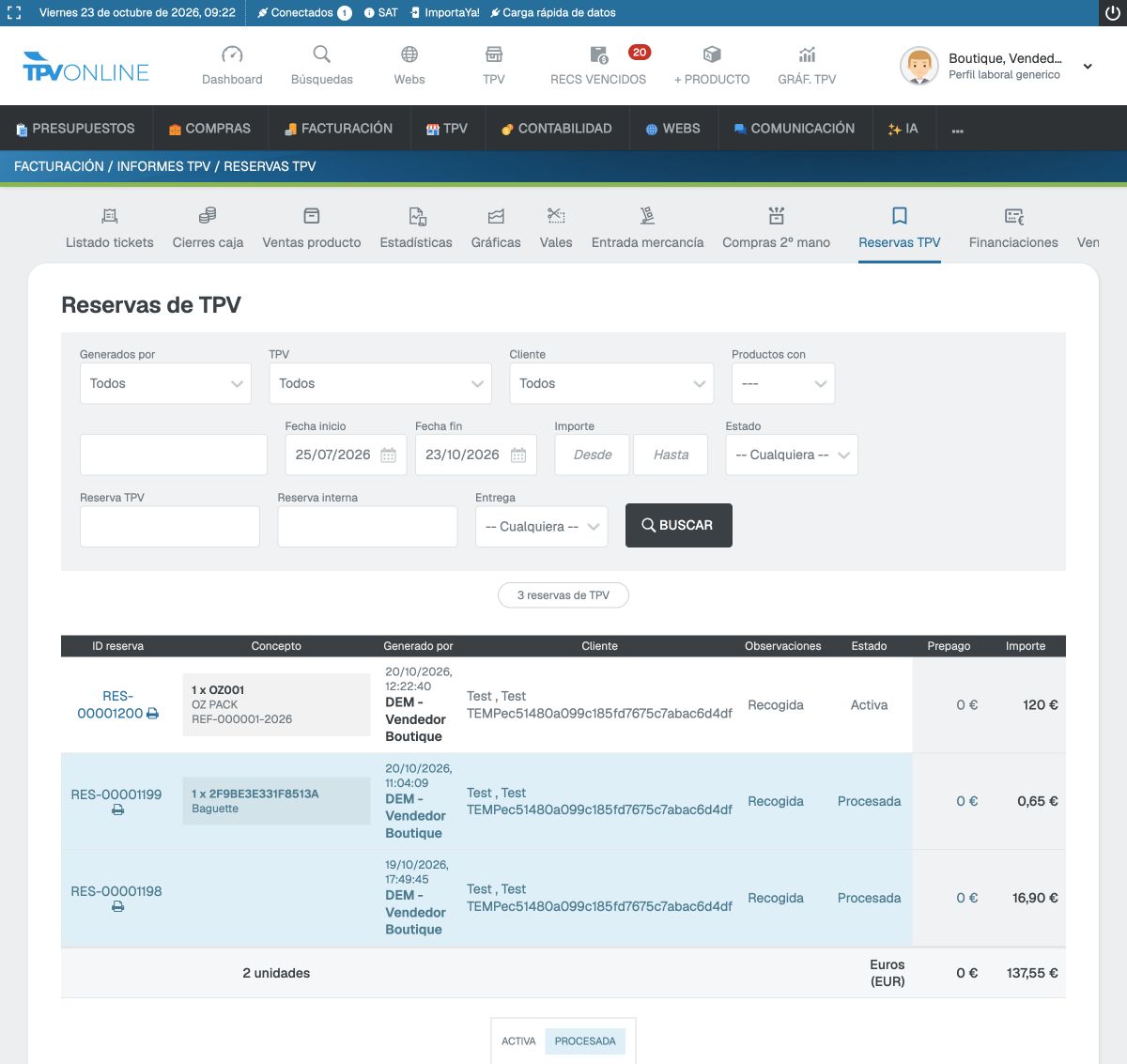The width and height of the screenshot is (1127, 1064).
Task: Expand the Generados por dropdown
Action: tap(165, 383)
